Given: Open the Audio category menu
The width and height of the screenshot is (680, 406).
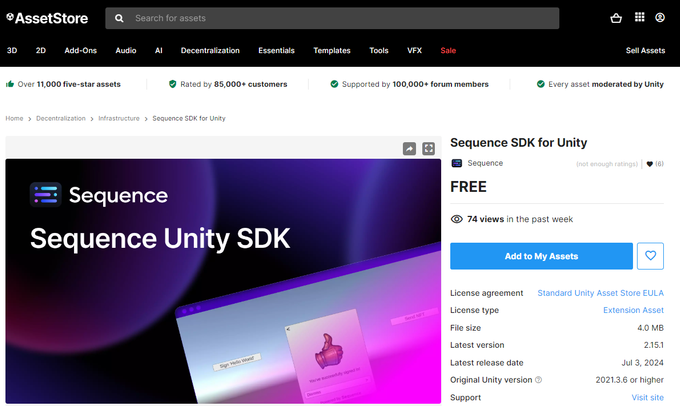Looking at the screenshot, I should coord(126,50).
